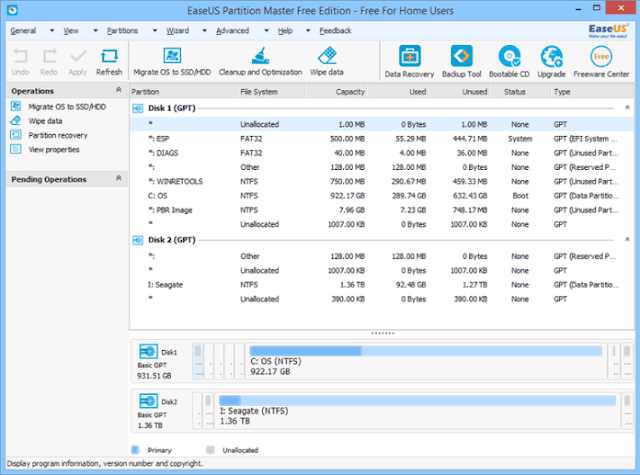Select the I: Seagate partition bar in disk map
Screen dimensions: 640x475
click(418, 411)
